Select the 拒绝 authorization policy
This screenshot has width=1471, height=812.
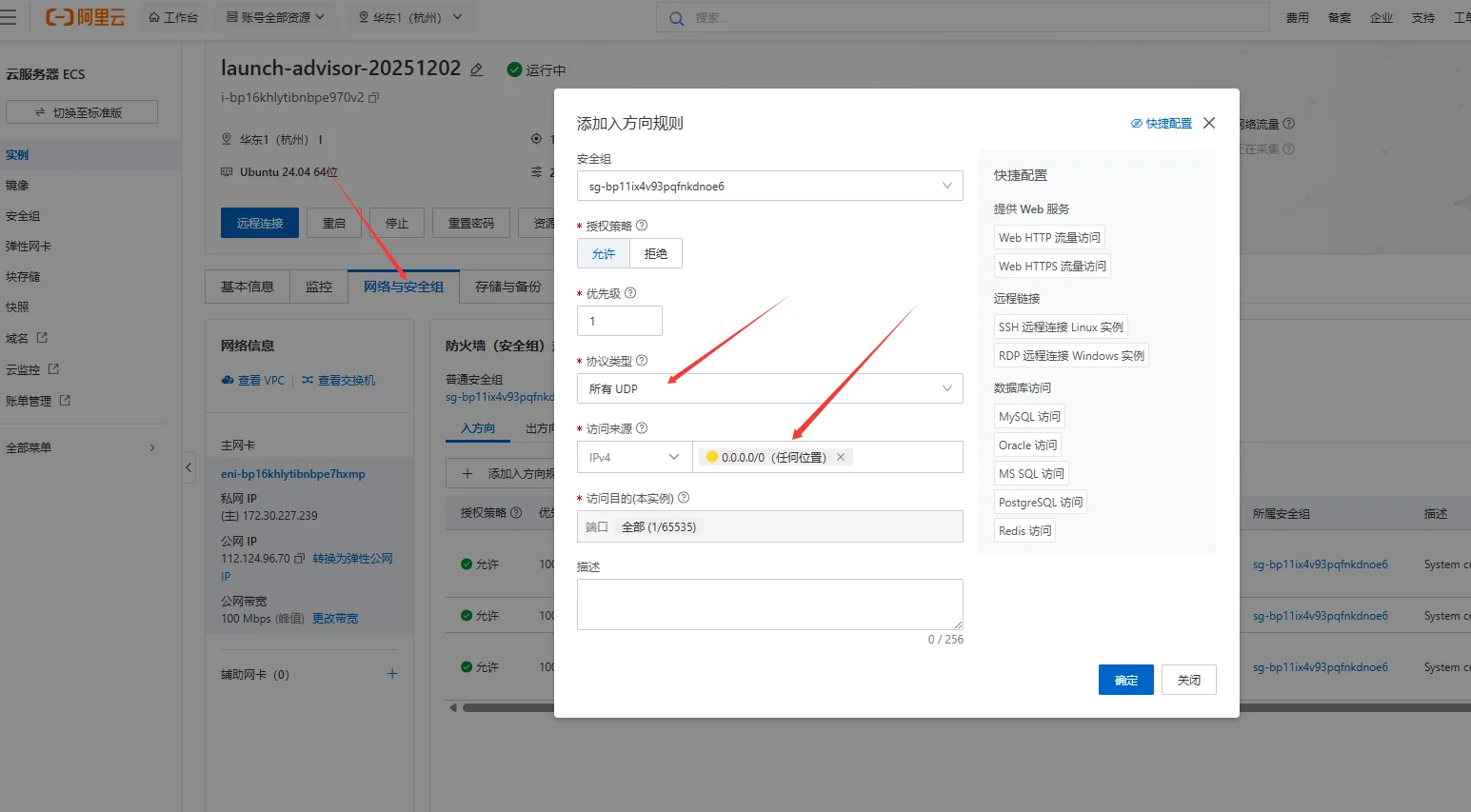point(656,253)
